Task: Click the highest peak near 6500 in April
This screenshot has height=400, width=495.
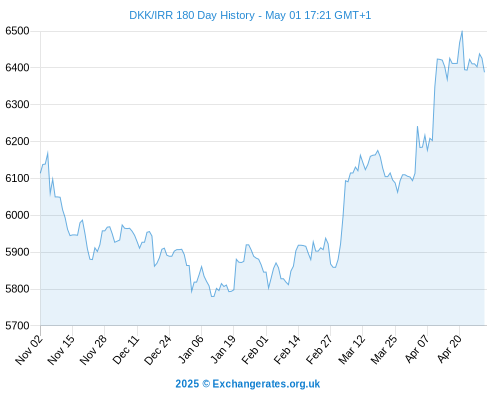Action: [x=462, y=31]
